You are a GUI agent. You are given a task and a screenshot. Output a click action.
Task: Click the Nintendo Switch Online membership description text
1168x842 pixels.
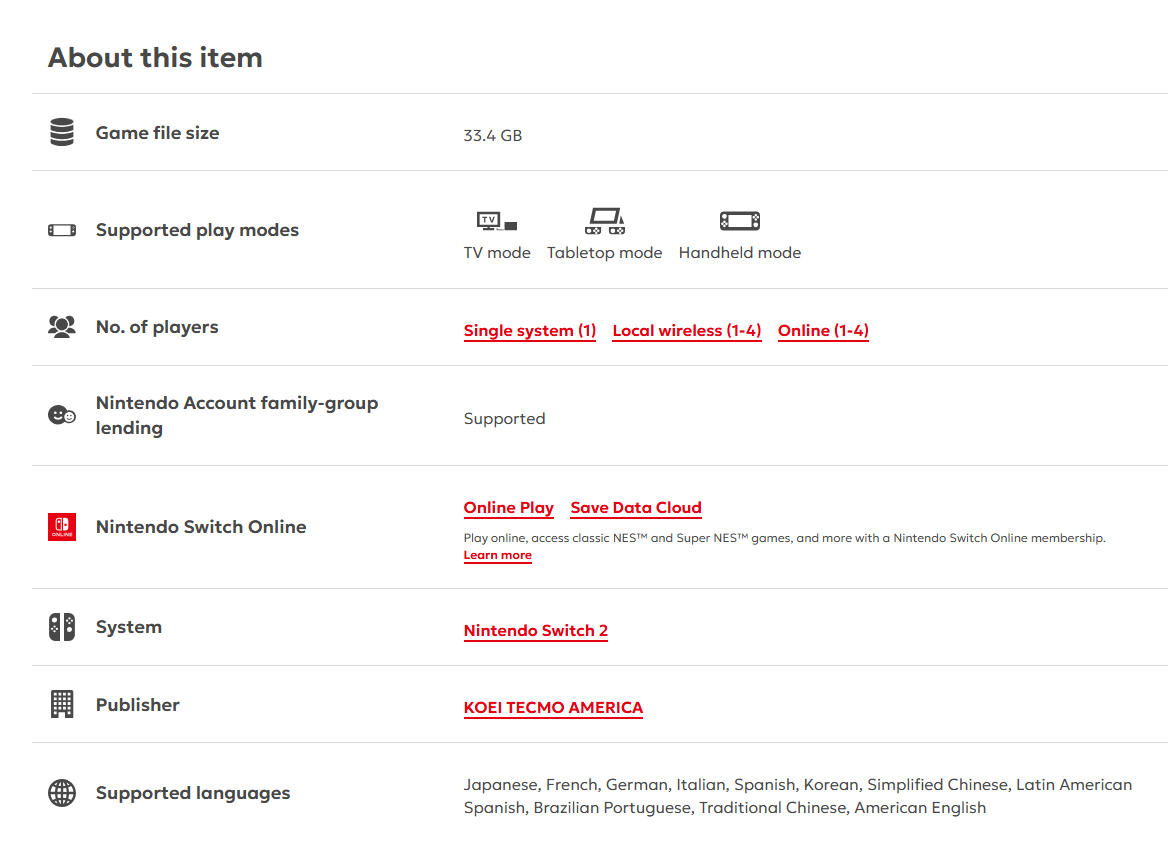784,538
